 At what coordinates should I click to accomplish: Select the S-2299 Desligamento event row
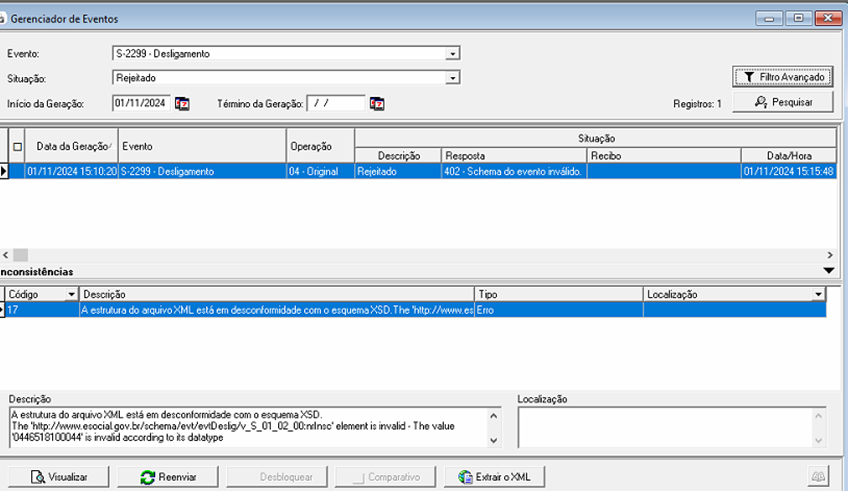coord(200,172)
